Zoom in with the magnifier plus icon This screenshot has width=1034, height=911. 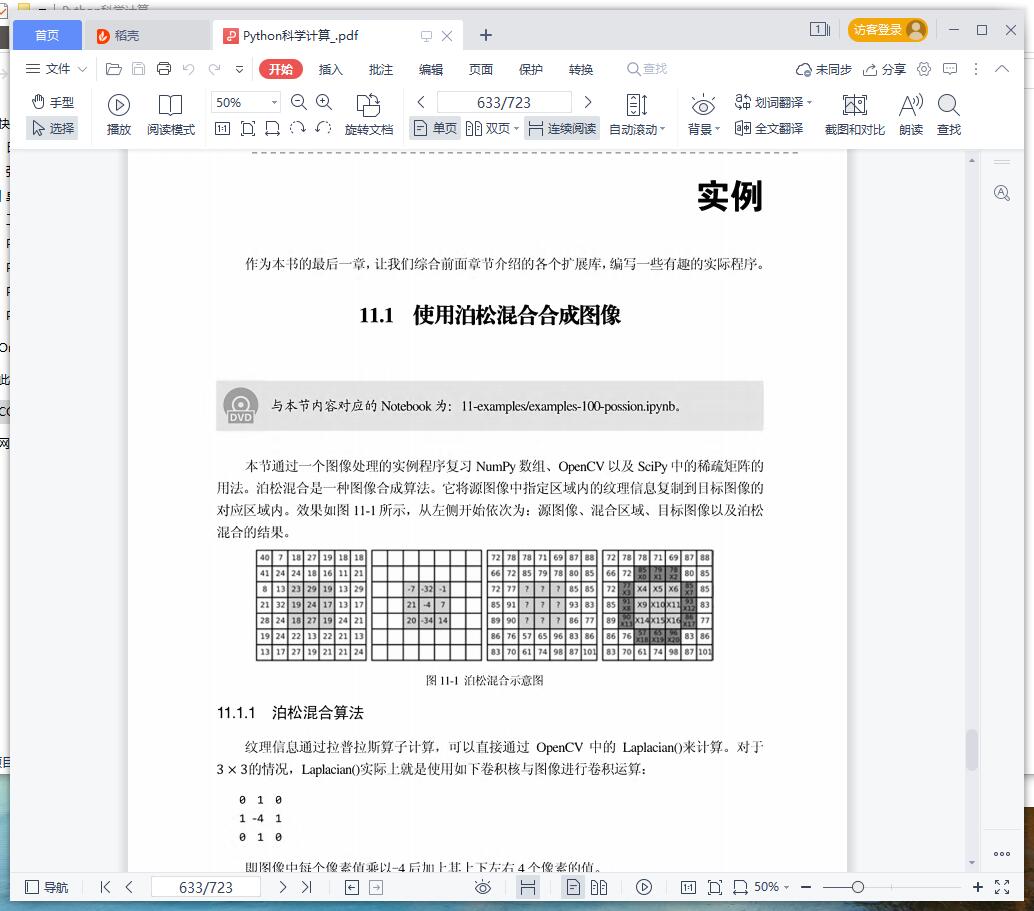[x=324, y=102]
